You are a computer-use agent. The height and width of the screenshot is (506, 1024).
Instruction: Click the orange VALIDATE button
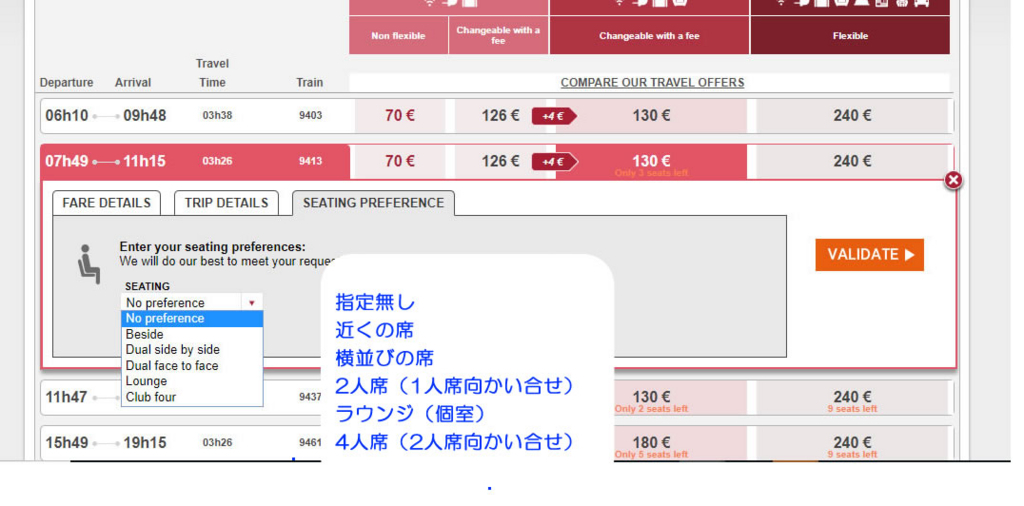click(869, 255)
